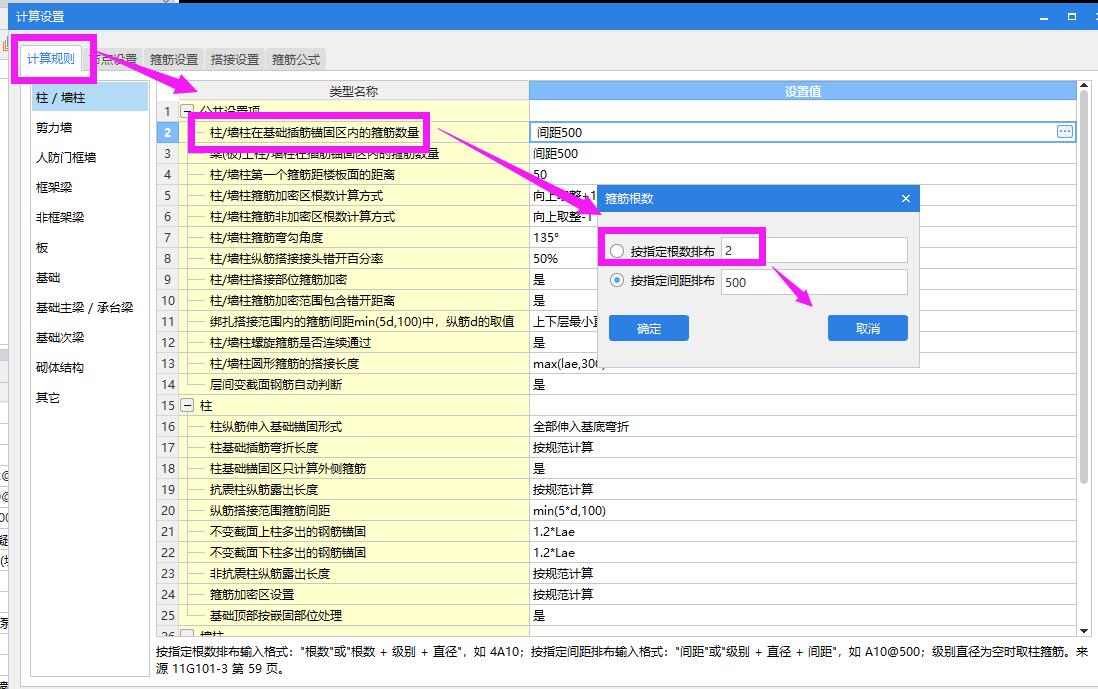The image size is (1098, 689).
Task: Collapse the 公共设置项 group in row 1
Action: point(187,111)
